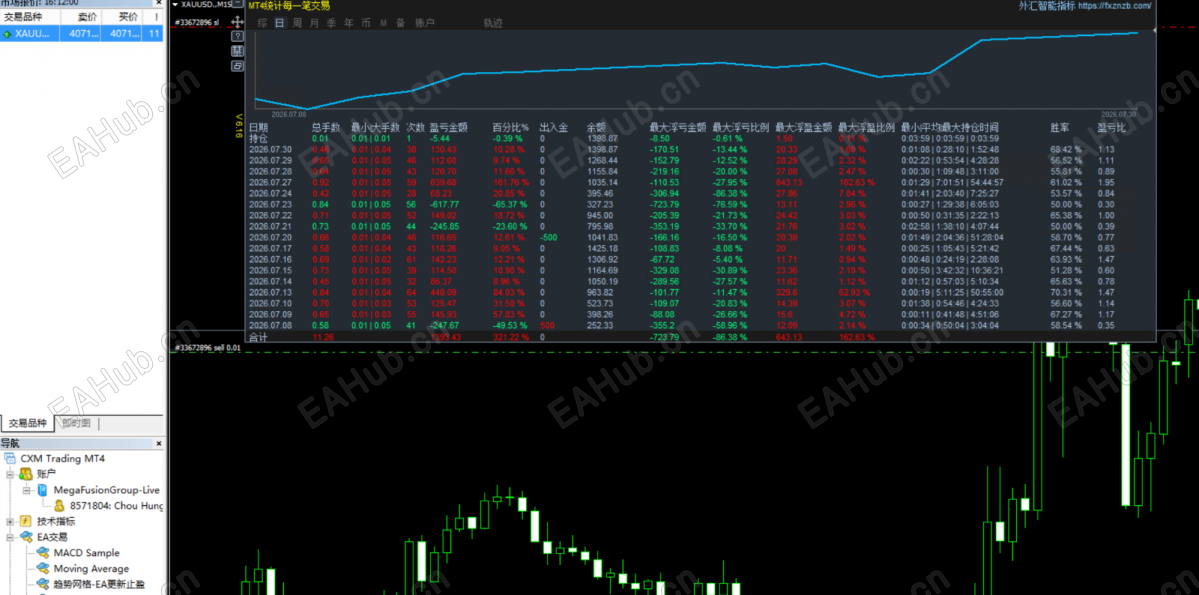Open the 轨迹 trajectory tab
The width and height of the screenshot is (1199, 595).
[493, 23]
